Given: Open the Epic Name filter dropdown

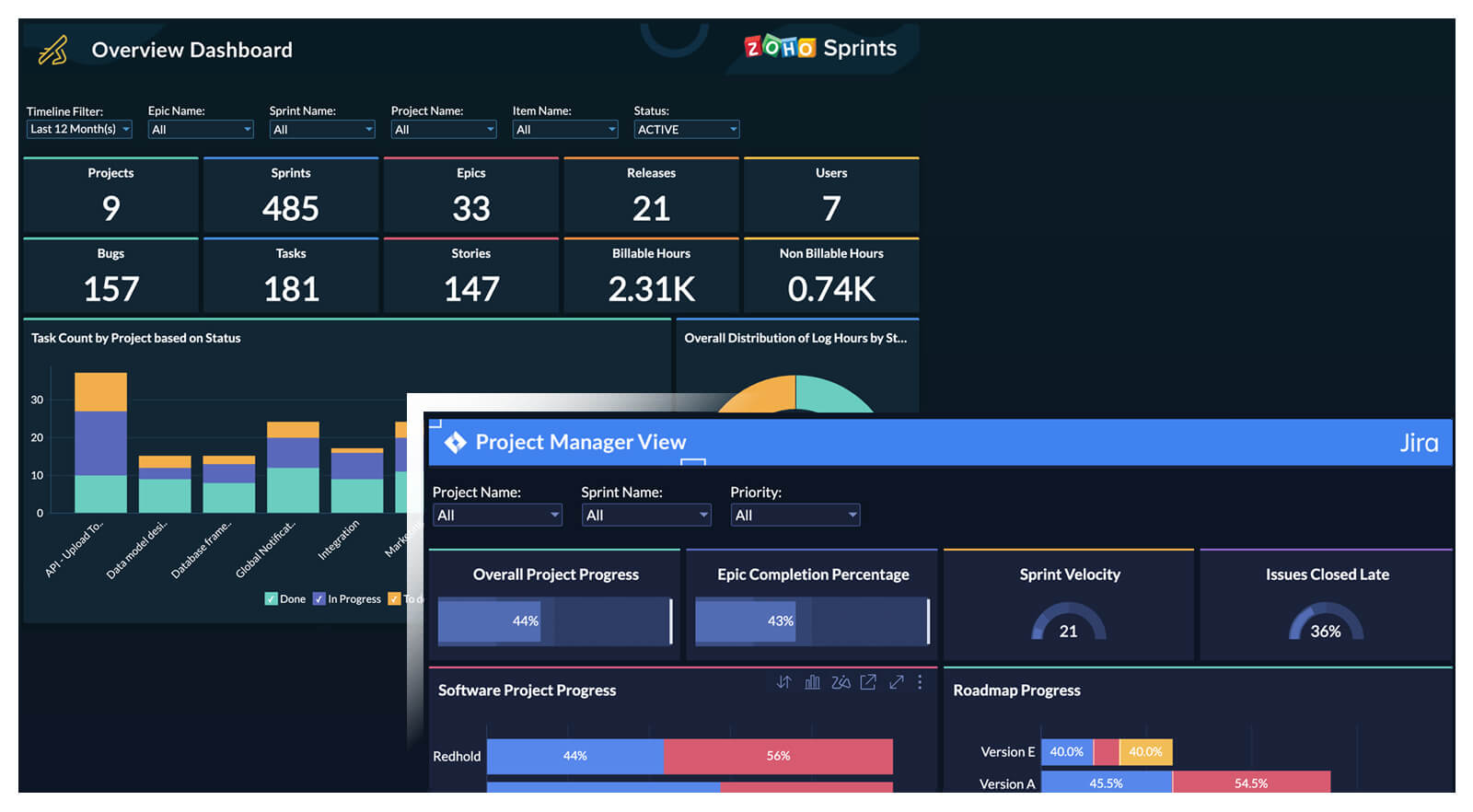Looking at the screenshot, I should pos(200,130).
